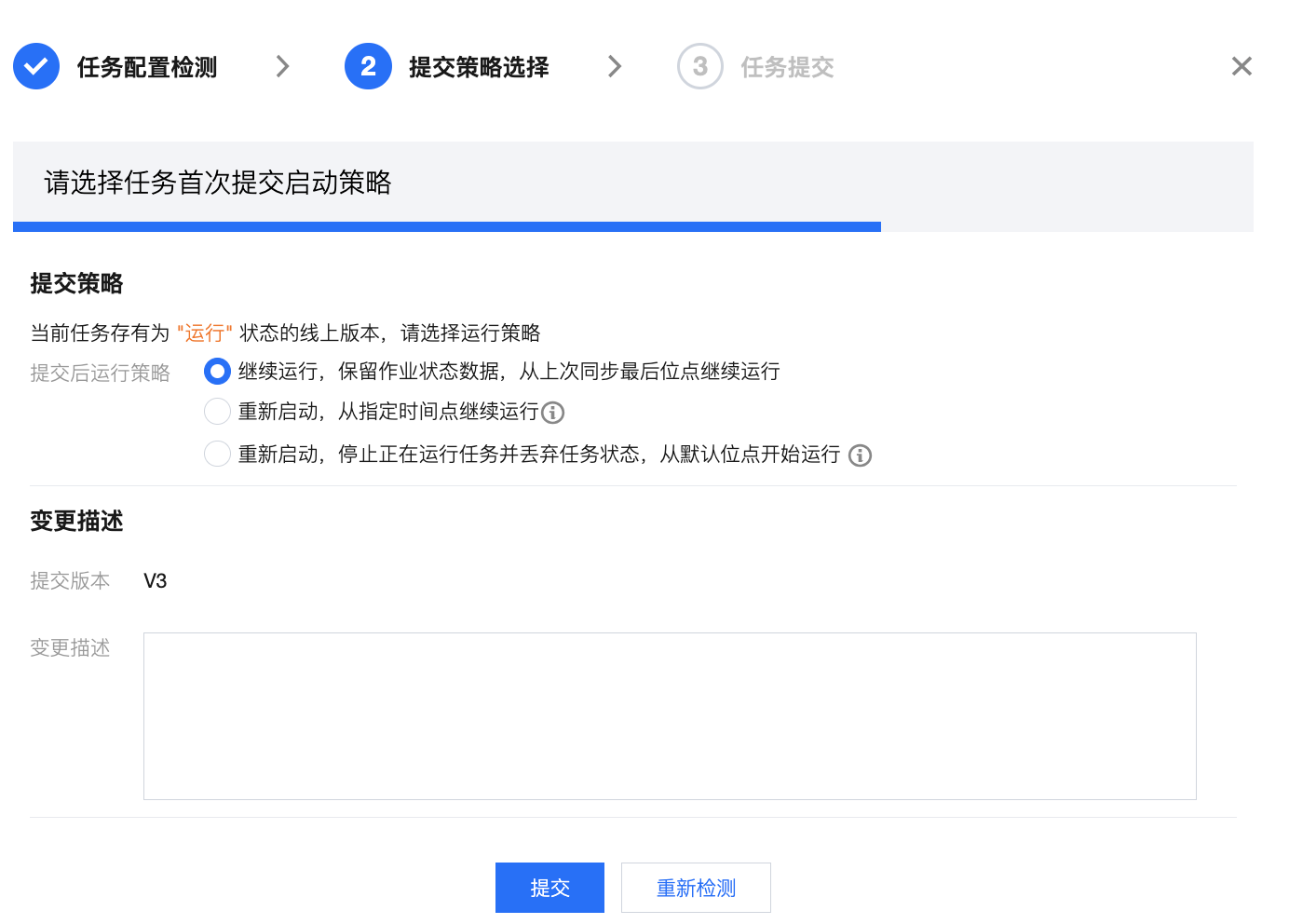Click the completed step checkmark icon

36,66
